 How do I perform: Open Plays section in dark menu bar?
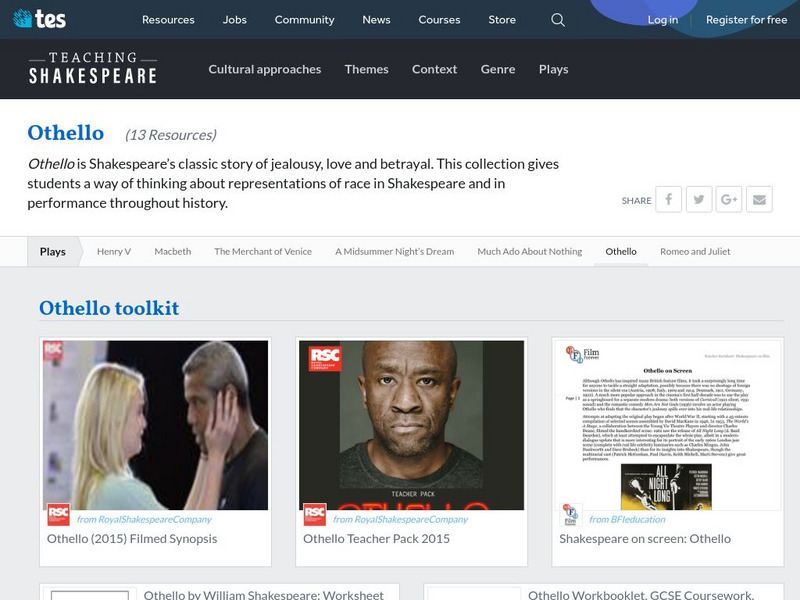click(554, 69)
